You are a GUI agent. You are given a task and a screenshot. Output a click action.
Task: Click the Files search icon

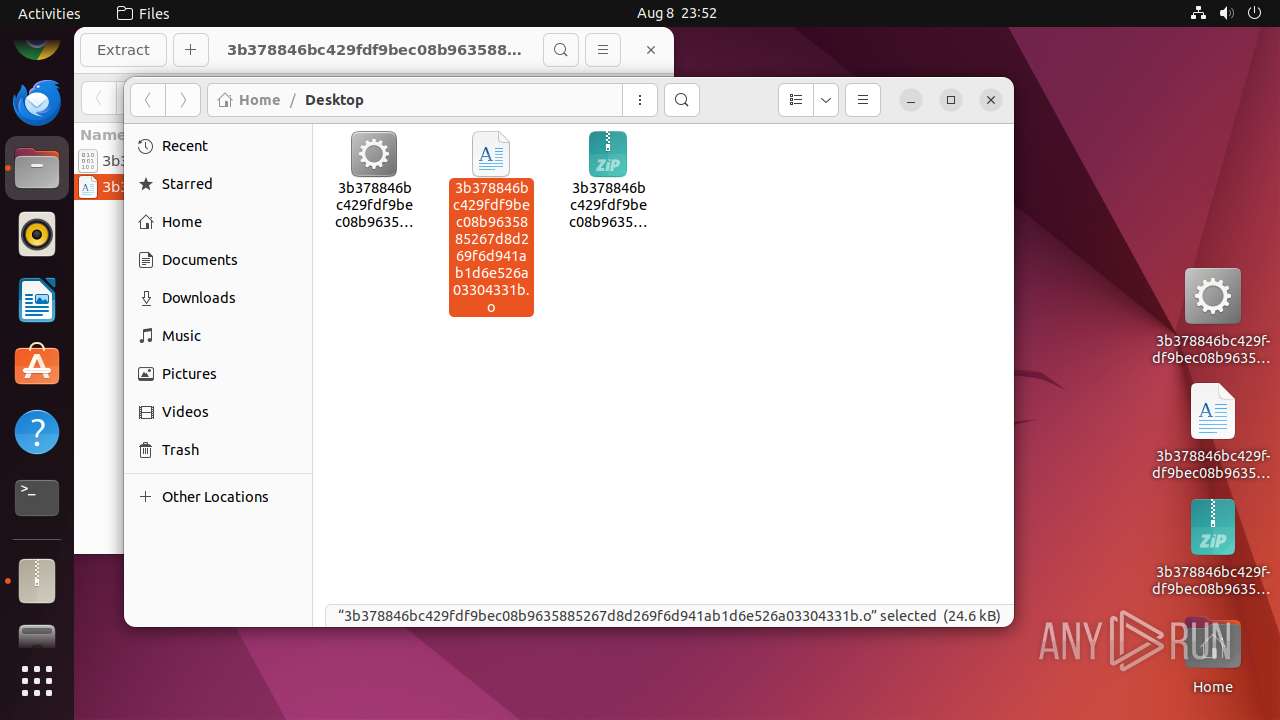(x=682, y=100)
